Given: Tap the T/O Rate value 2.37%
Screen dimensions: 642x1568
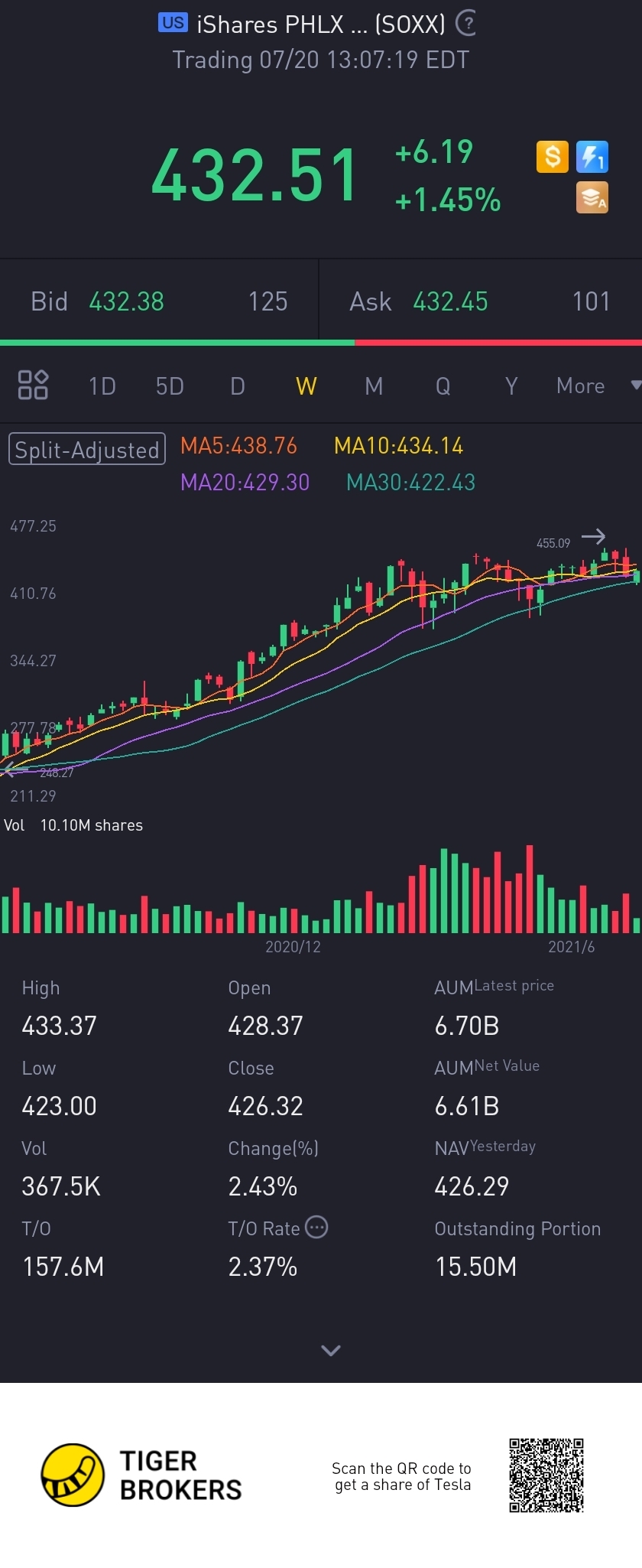Looking at the screenshot, I should pyautogui.click(x=262, y=1267).
